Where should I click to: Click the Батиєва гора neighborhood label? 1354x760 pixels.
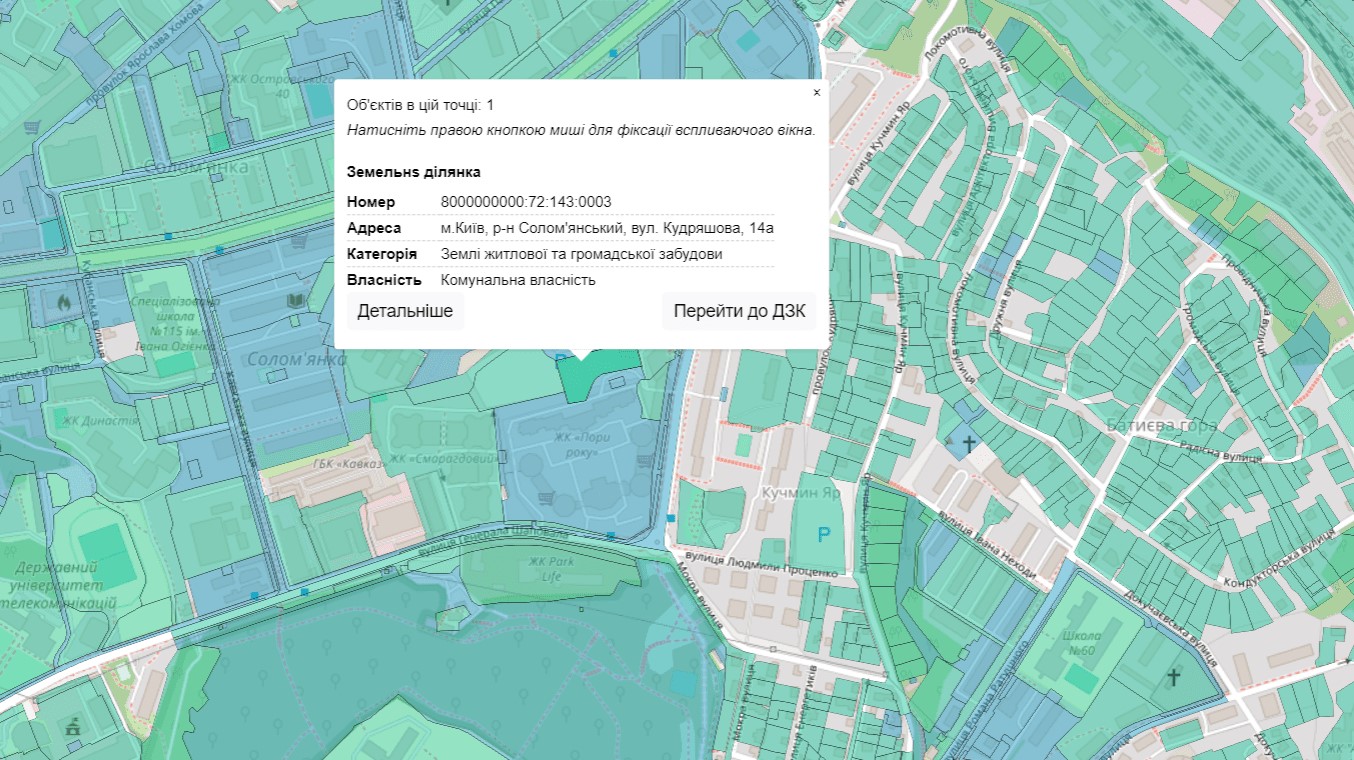click(x=1161, y=426)
